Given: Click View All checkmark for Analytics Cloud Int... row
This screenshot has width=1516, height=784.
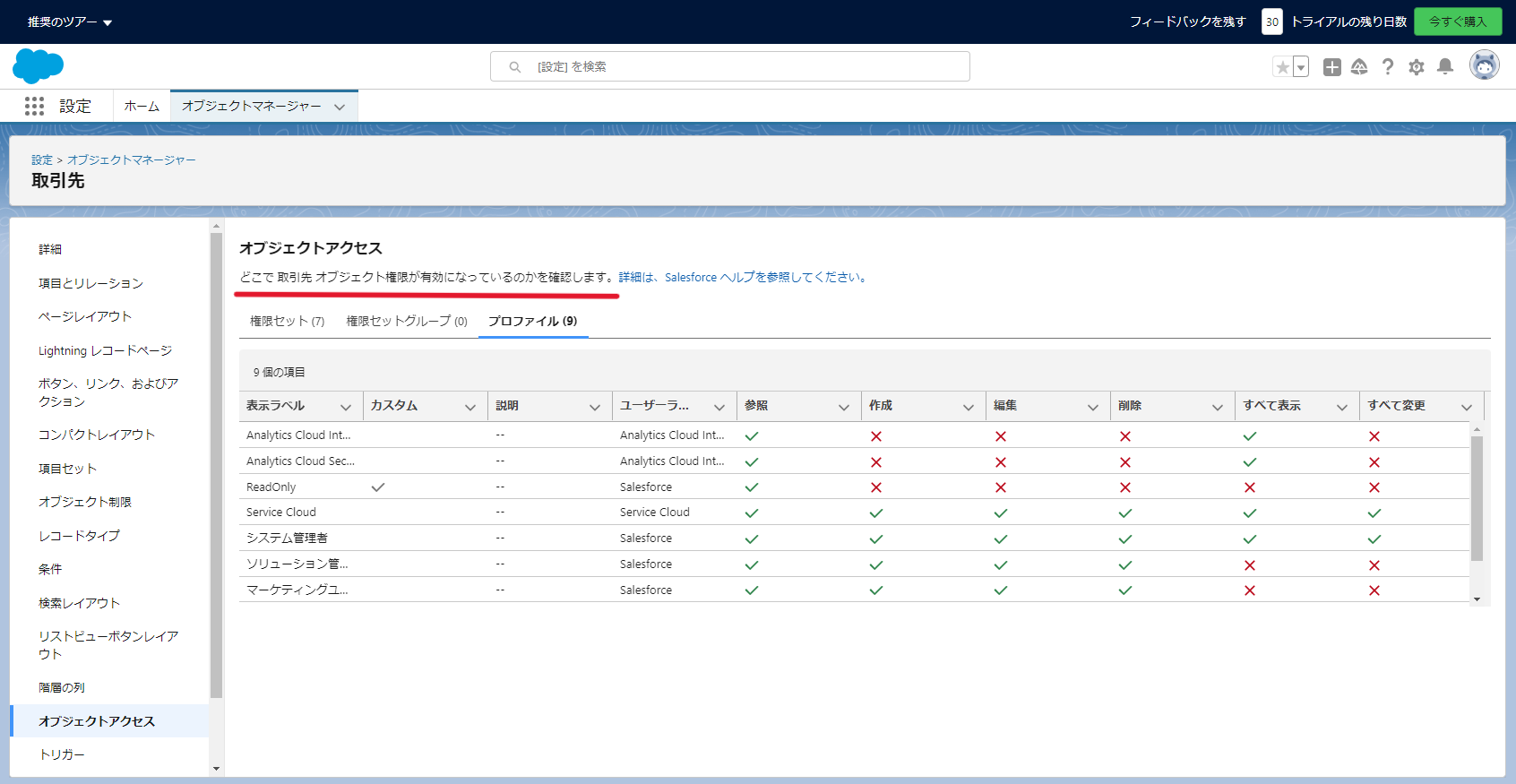Looking at the screenshot, I should 1250,436.
